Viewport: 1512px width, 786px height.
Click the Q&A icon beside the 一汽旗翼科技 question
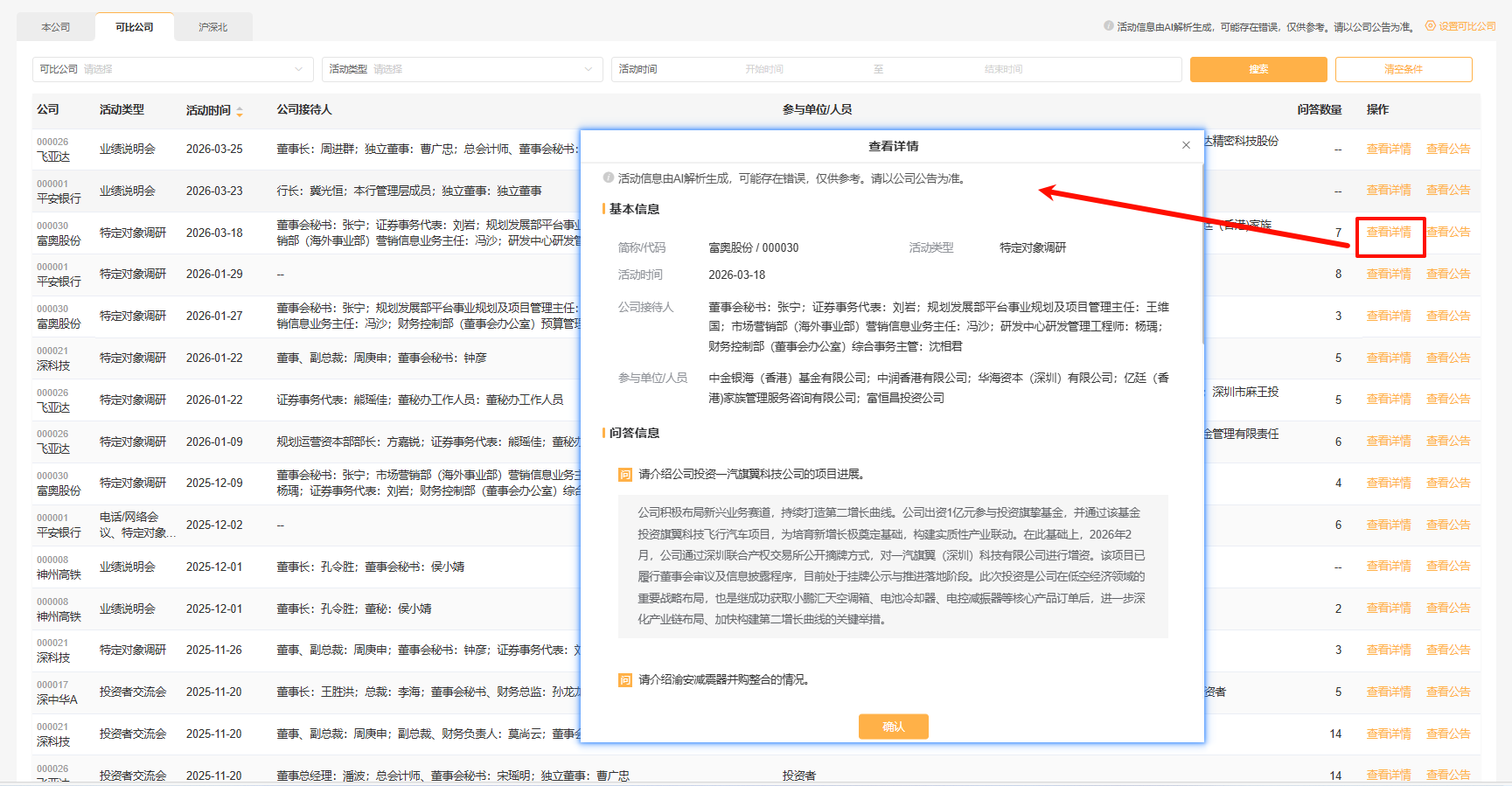click(625, 475)
